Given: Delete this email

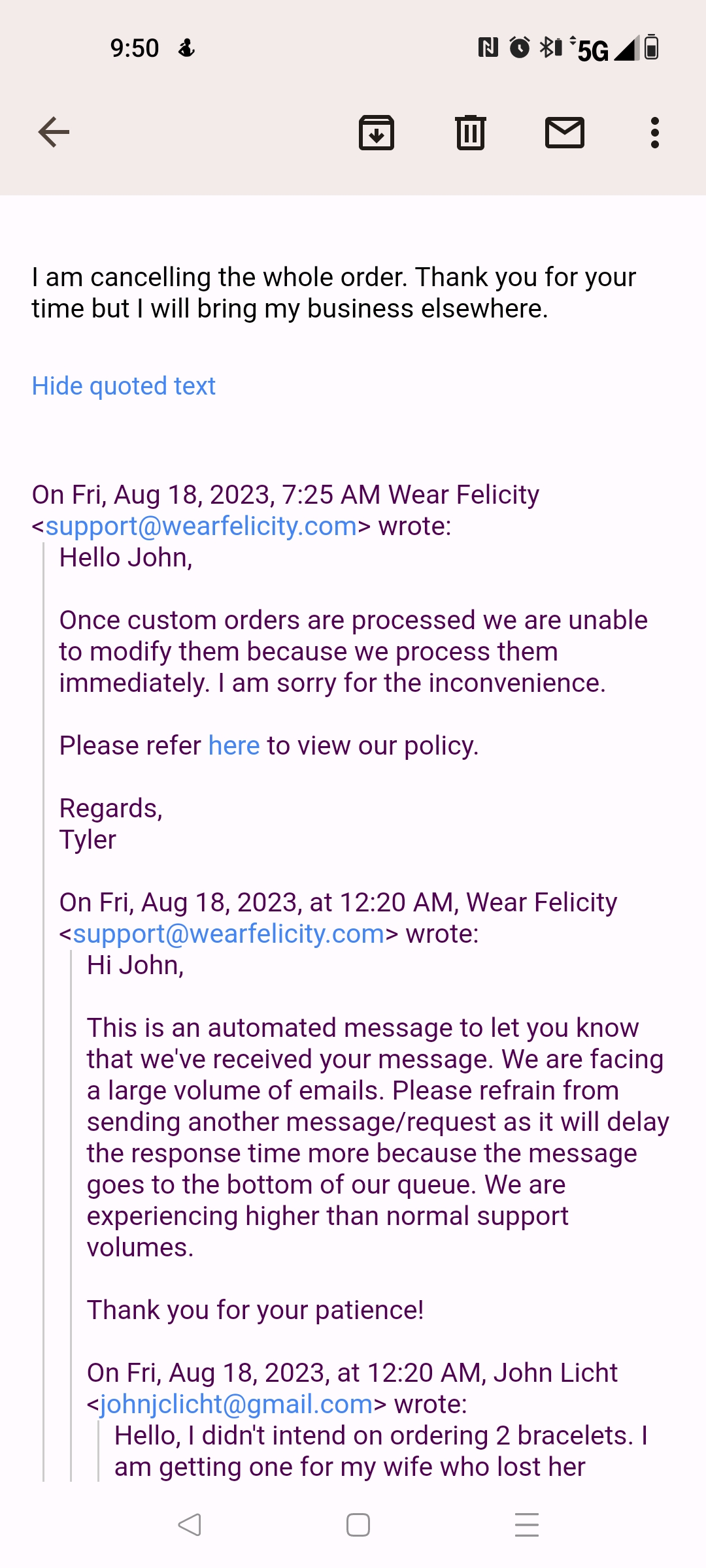Looking at the screenshot, I should coord(470,133).
